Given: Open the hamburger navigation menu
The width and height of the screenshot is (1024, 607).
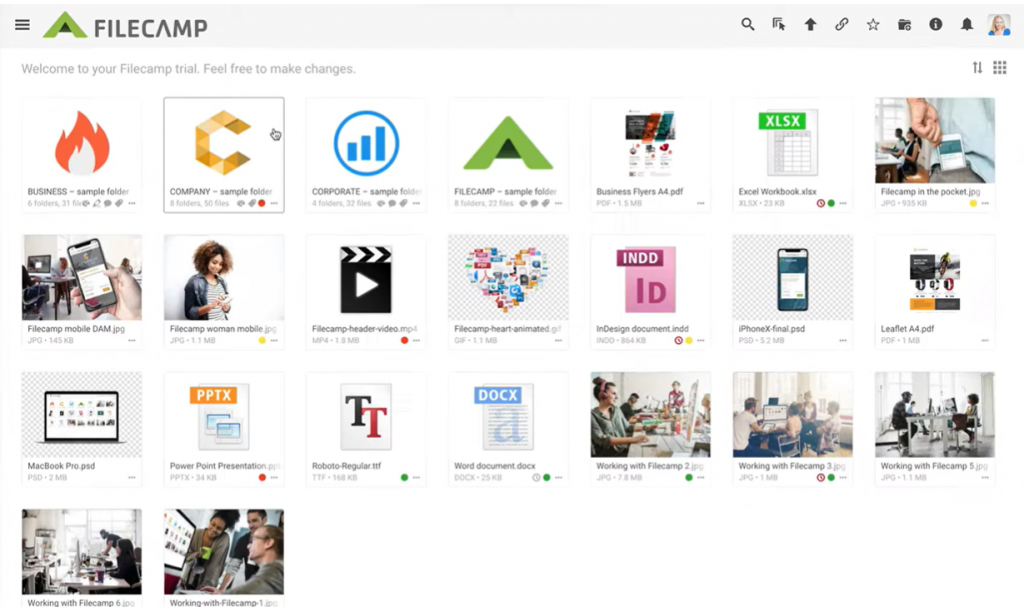Looking at the screenshot, I should 22,24.
